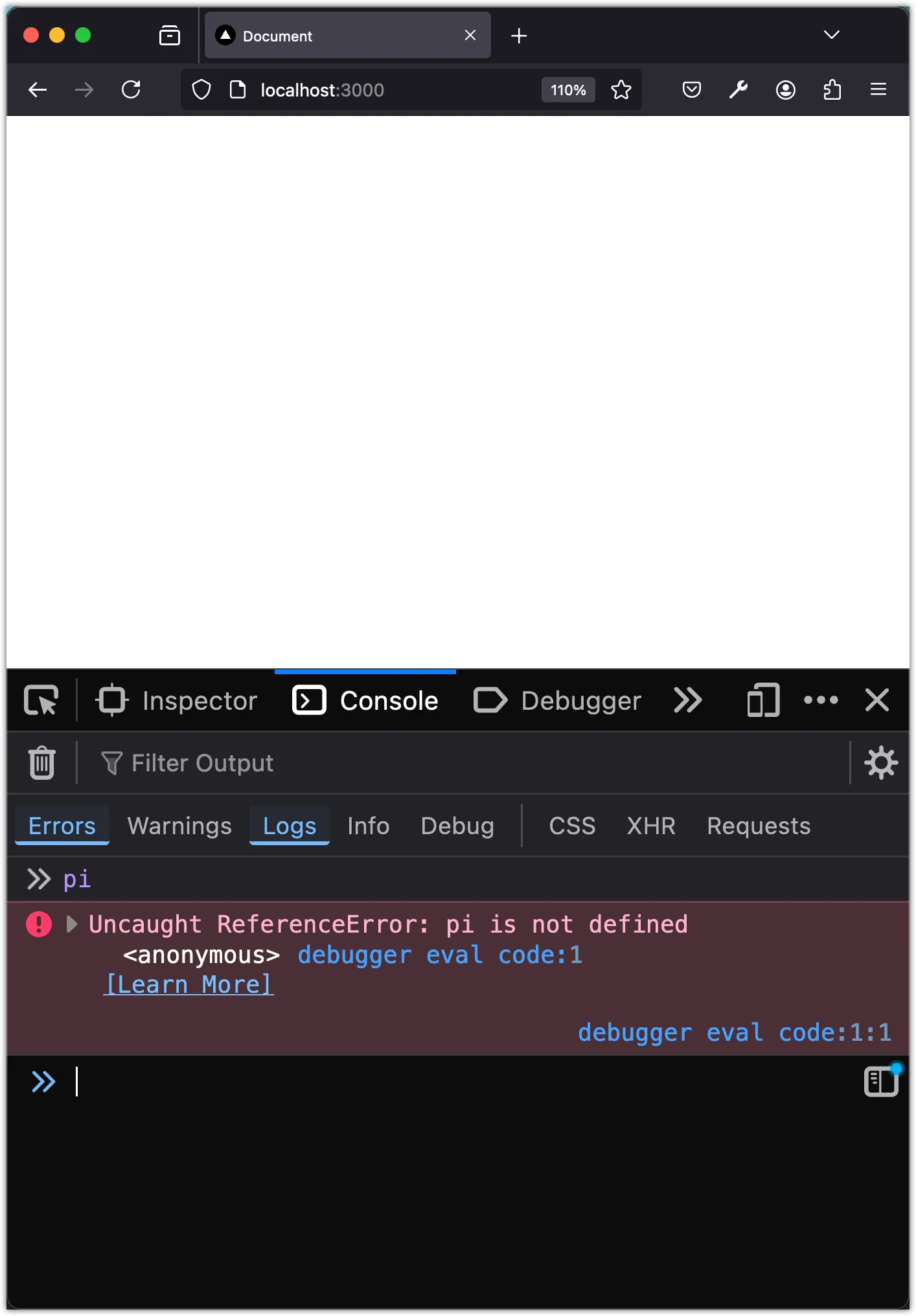Toggle the Logs filter
Viewport: 916px width, 1316px height.
click(x=290, y=826)
